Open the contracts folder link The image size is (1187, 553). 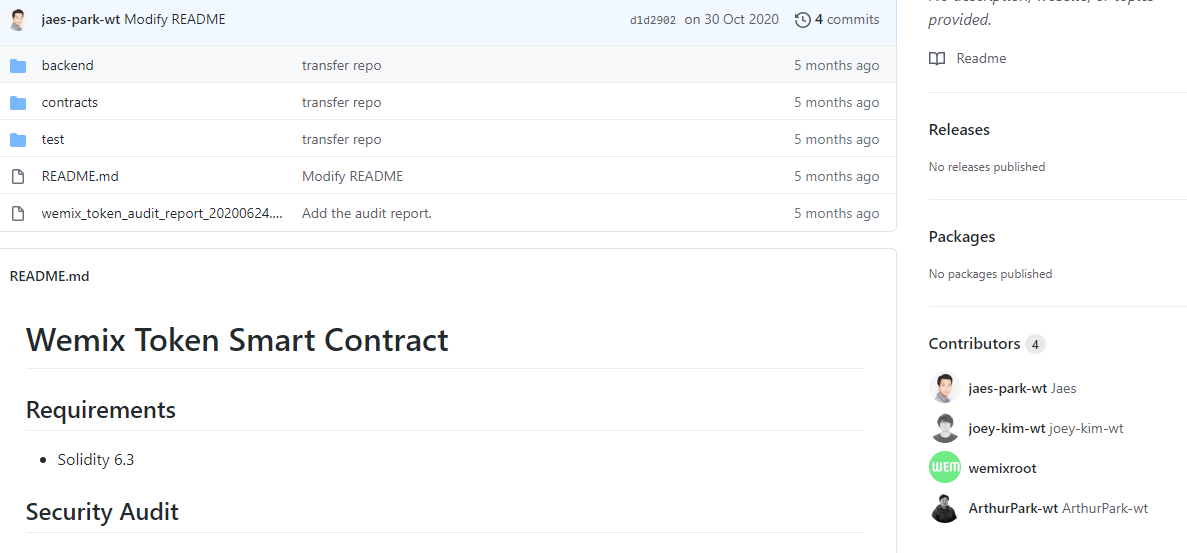tap(70, 103)
